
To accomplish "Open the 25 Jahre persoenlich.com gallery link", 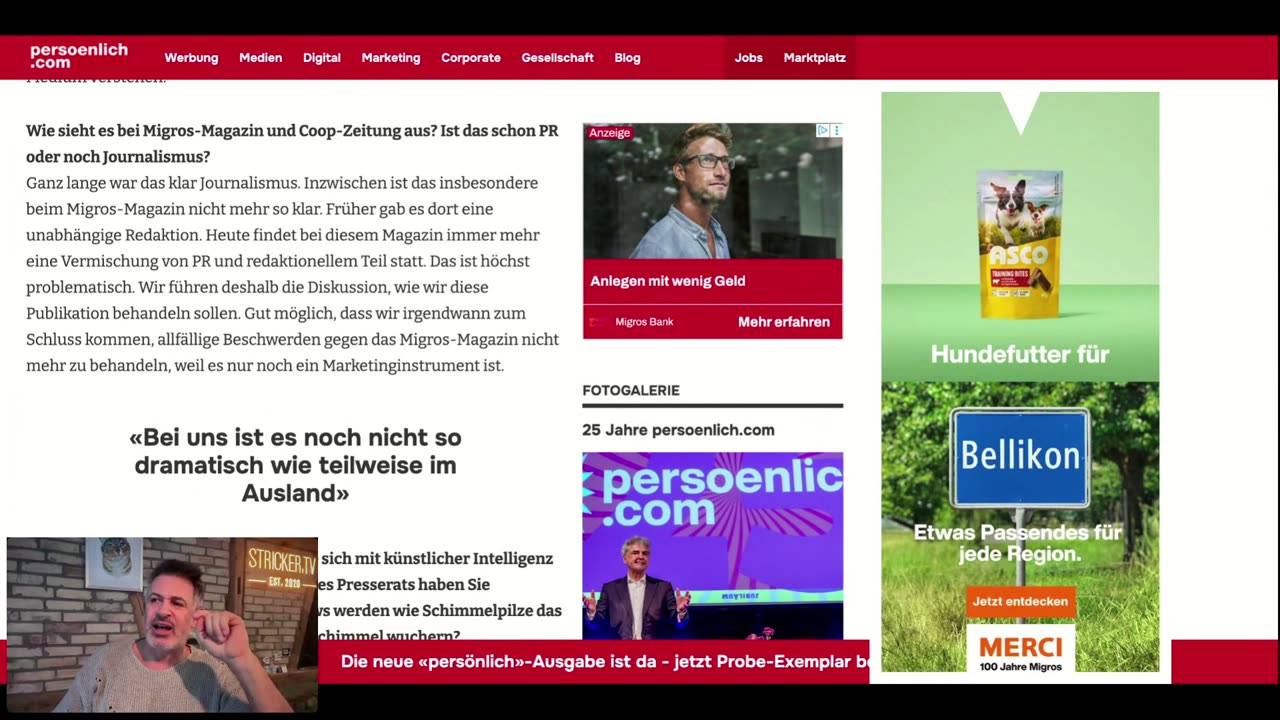I will (x=678, y=430).
